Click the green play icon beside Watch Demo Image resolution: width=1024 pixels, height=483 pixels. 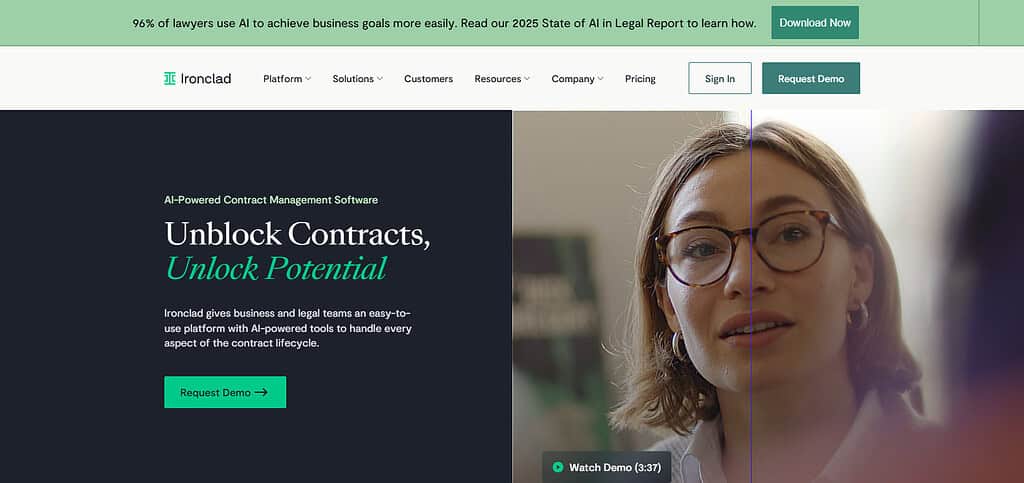click(x=558, y=467)
